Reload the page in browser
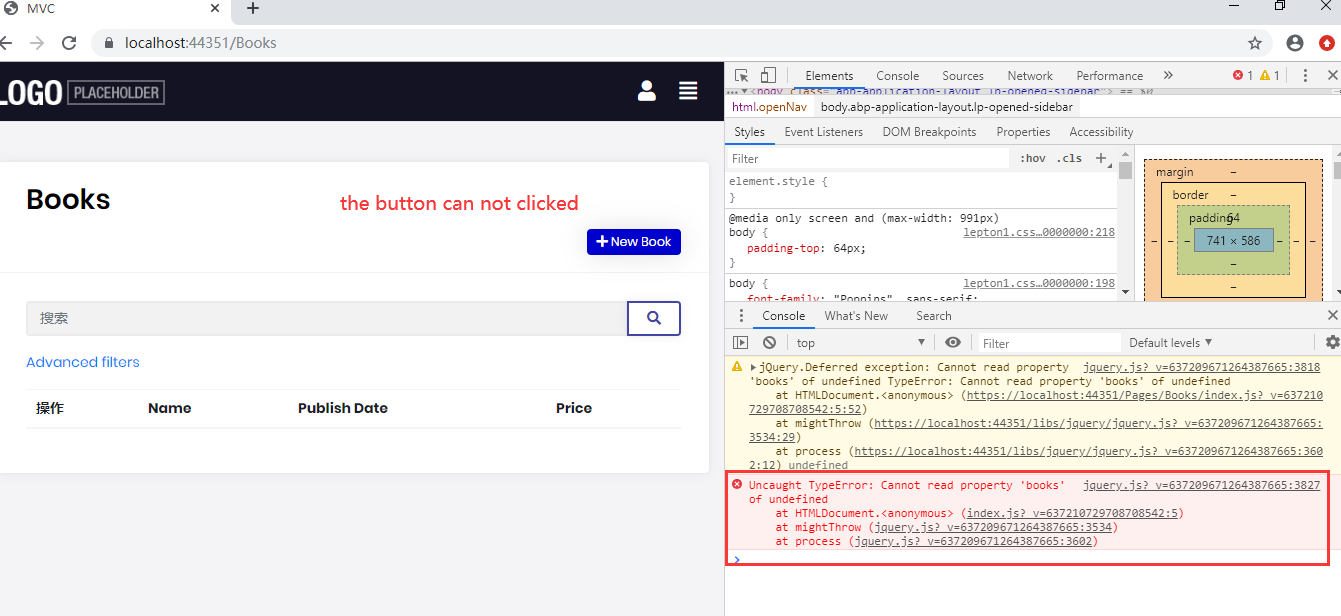 [69, 43]
